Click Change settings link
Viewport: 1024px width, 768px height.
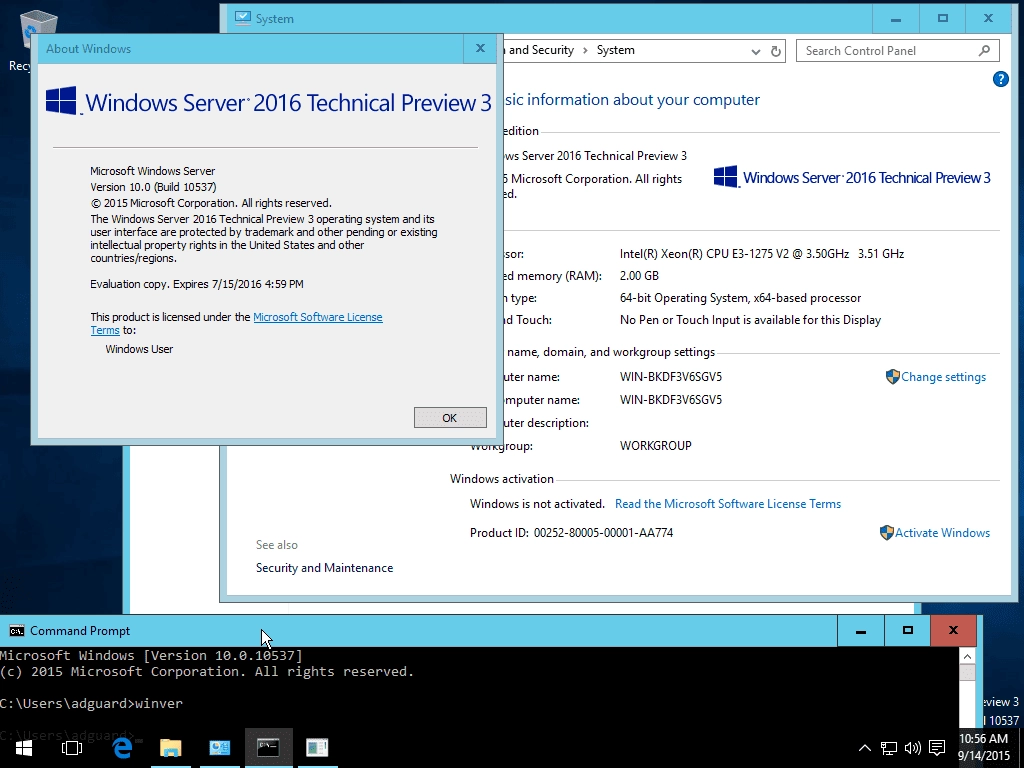coord(943,377)
